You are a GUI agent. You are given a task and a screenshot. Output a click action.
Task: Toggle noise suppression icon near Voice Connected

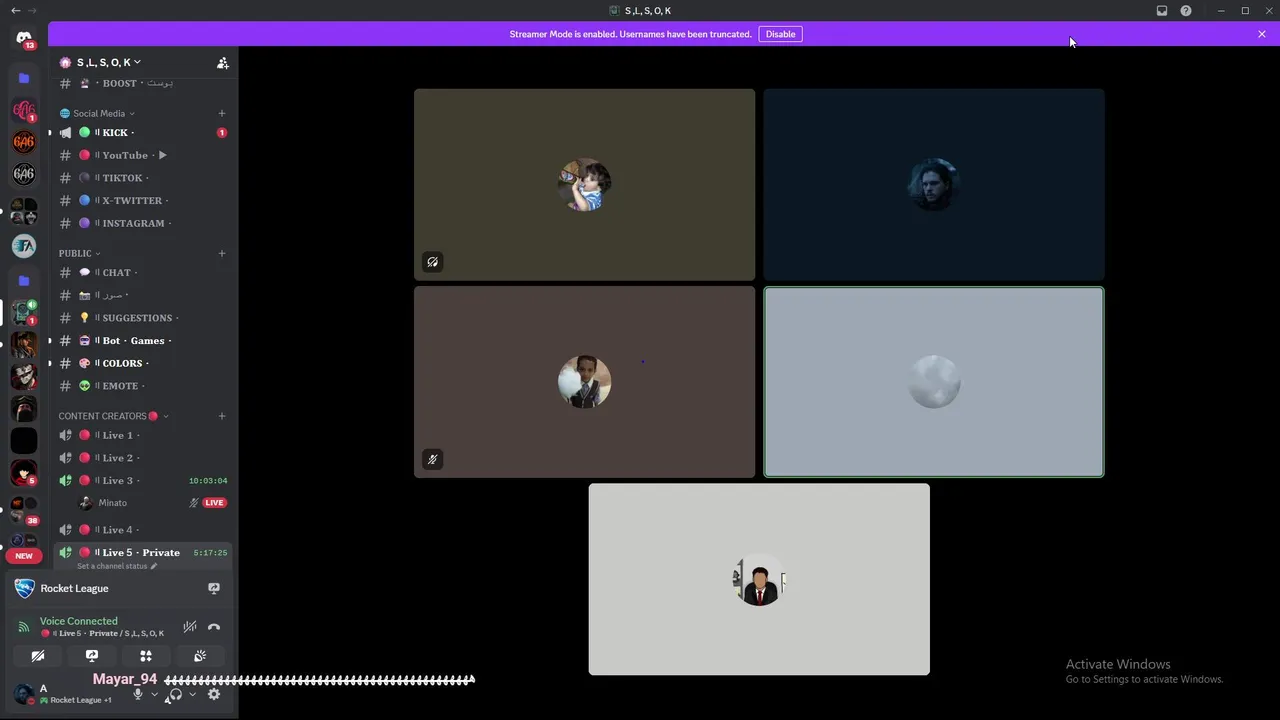189,627
